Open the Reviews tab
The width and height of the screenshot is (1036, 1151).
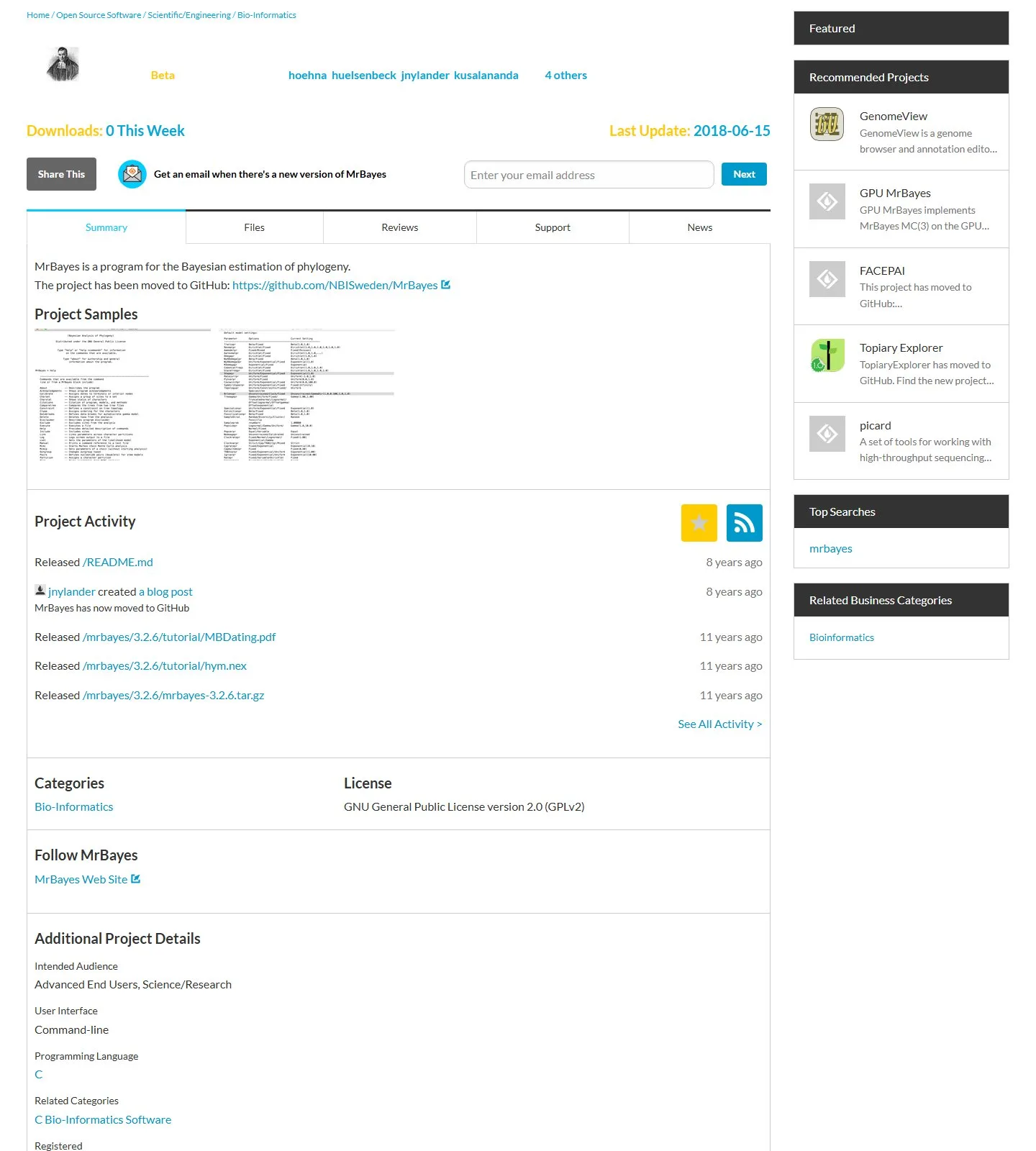pos(400,227)
